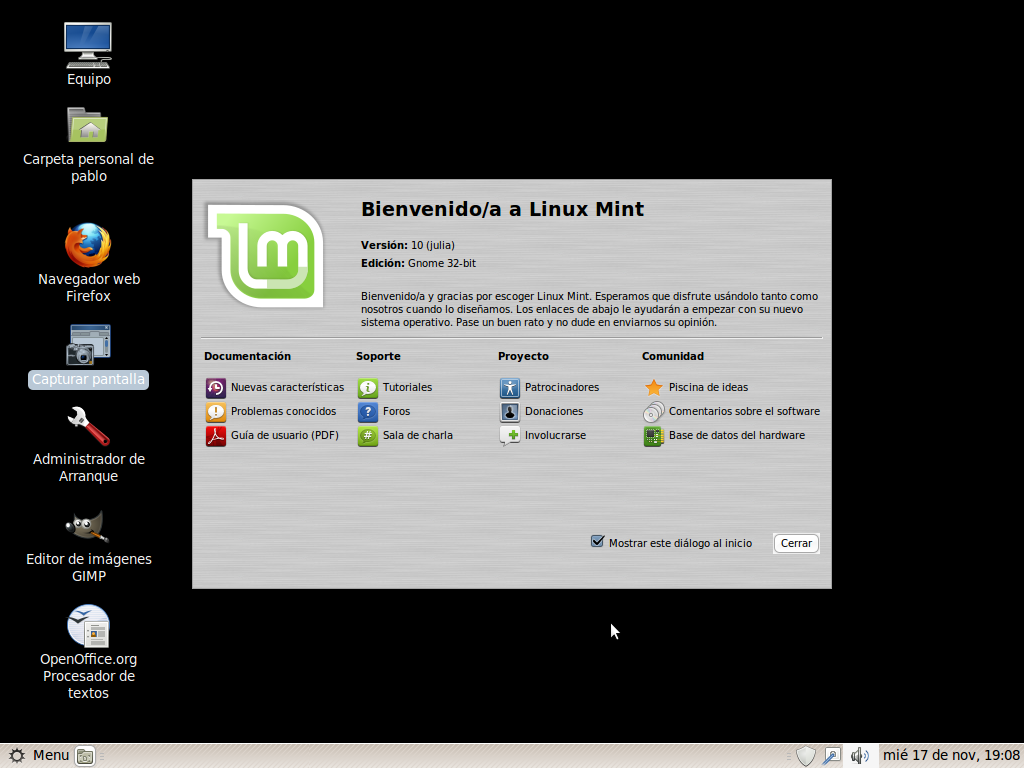Viewport: 1024px width, 768px height.
Task: Open the volume speaker tray icon
Action: click(859, 756)
